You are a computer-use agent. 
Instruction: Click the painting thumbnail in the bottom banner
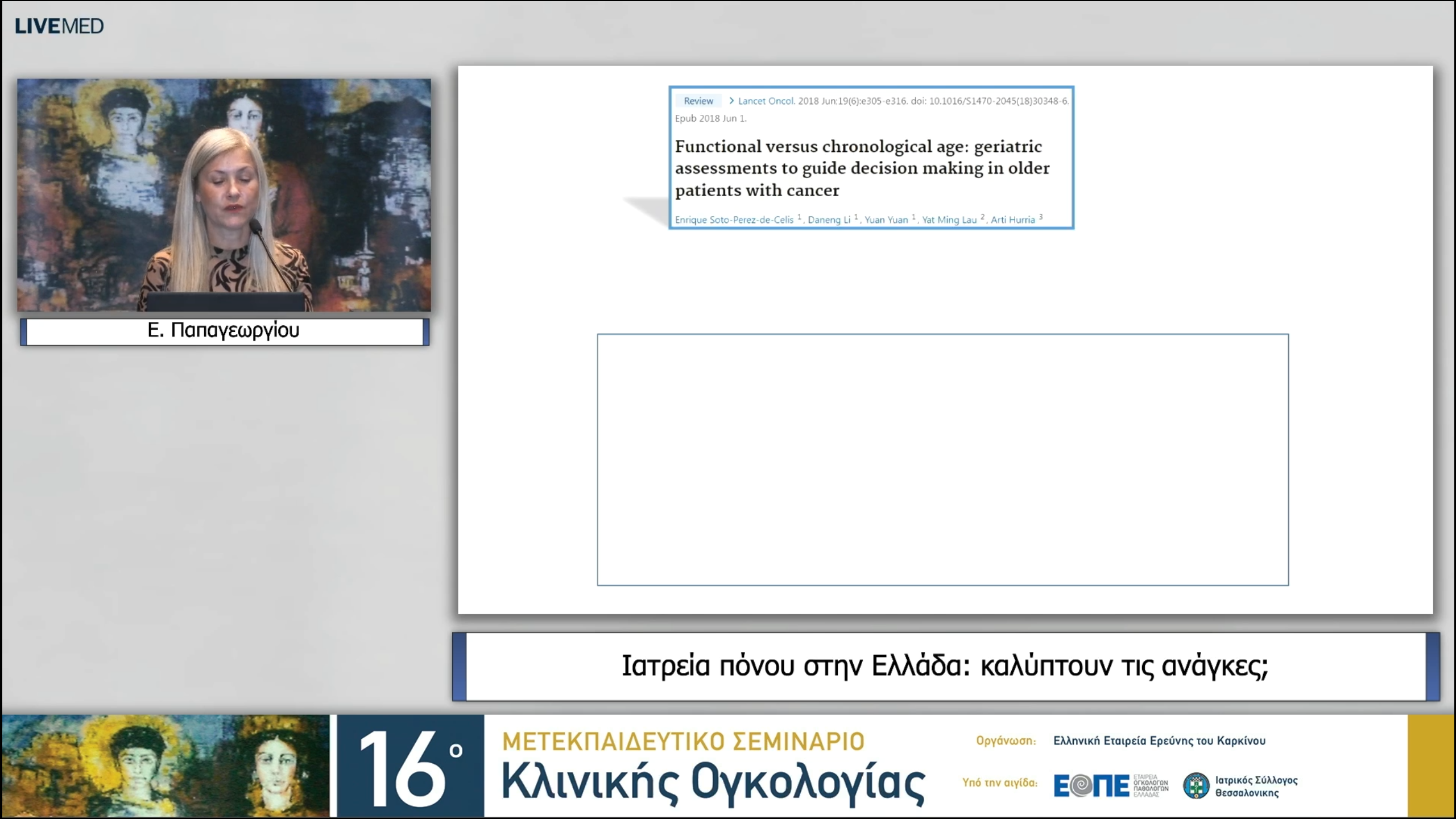166,766
